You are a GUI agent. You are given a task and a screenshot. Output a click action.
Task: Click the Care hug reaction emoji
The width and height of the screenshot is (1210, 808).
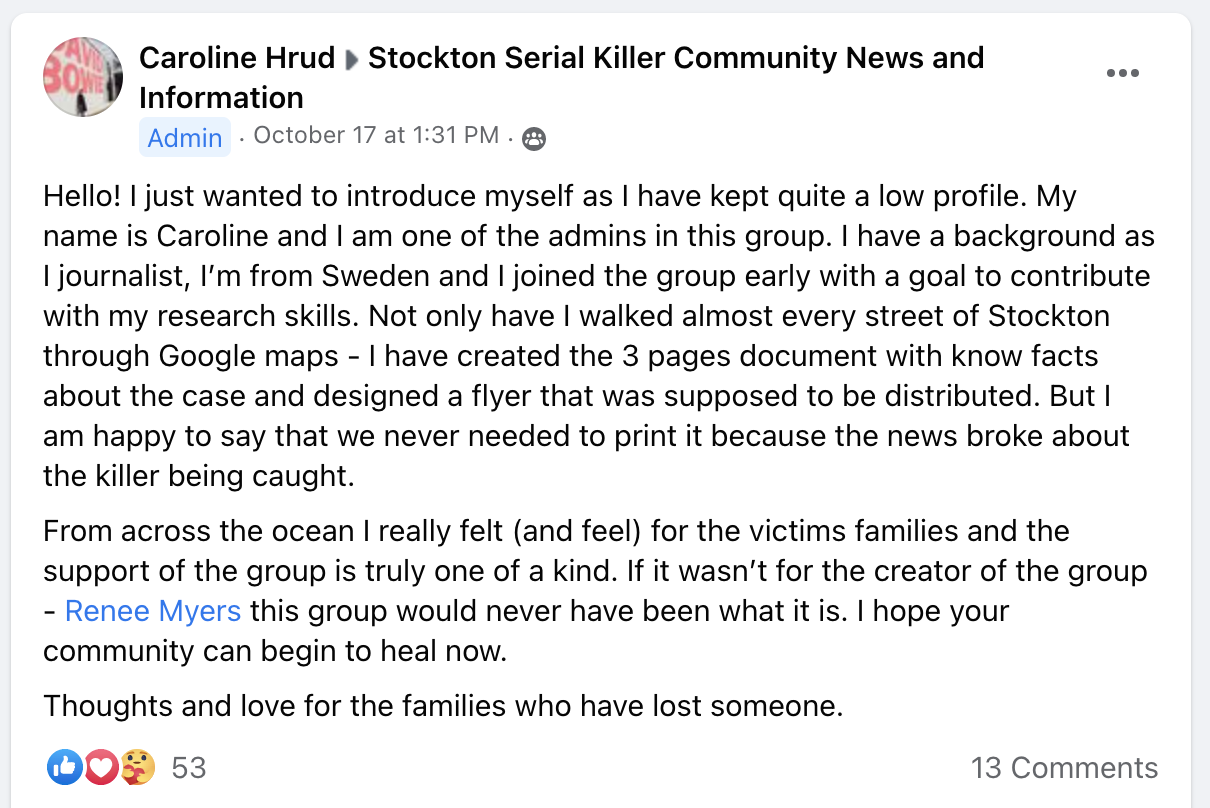pyautogui.click(x=138, y=768)
